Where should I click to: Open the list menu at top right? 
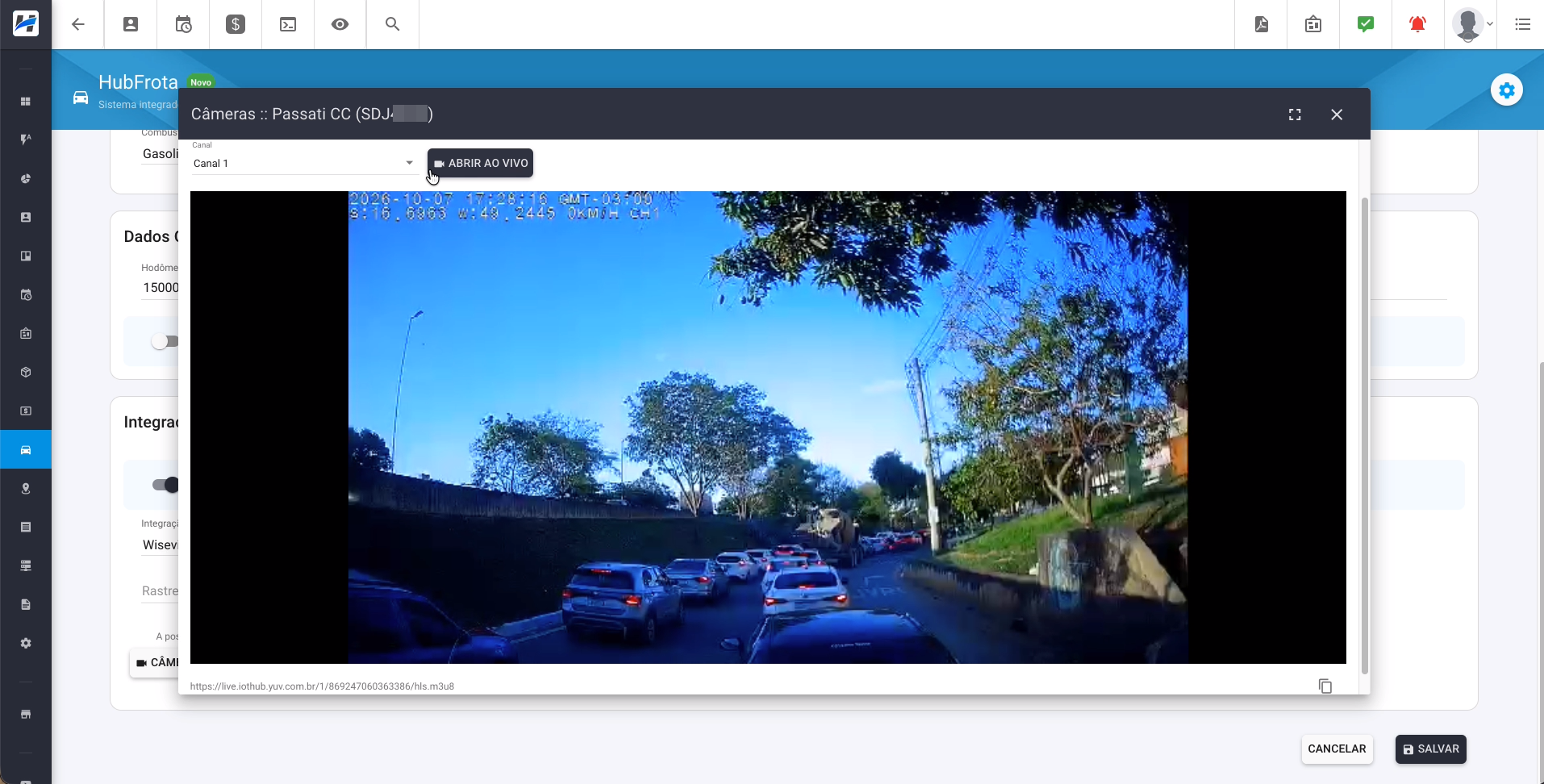click(1523, 24)
